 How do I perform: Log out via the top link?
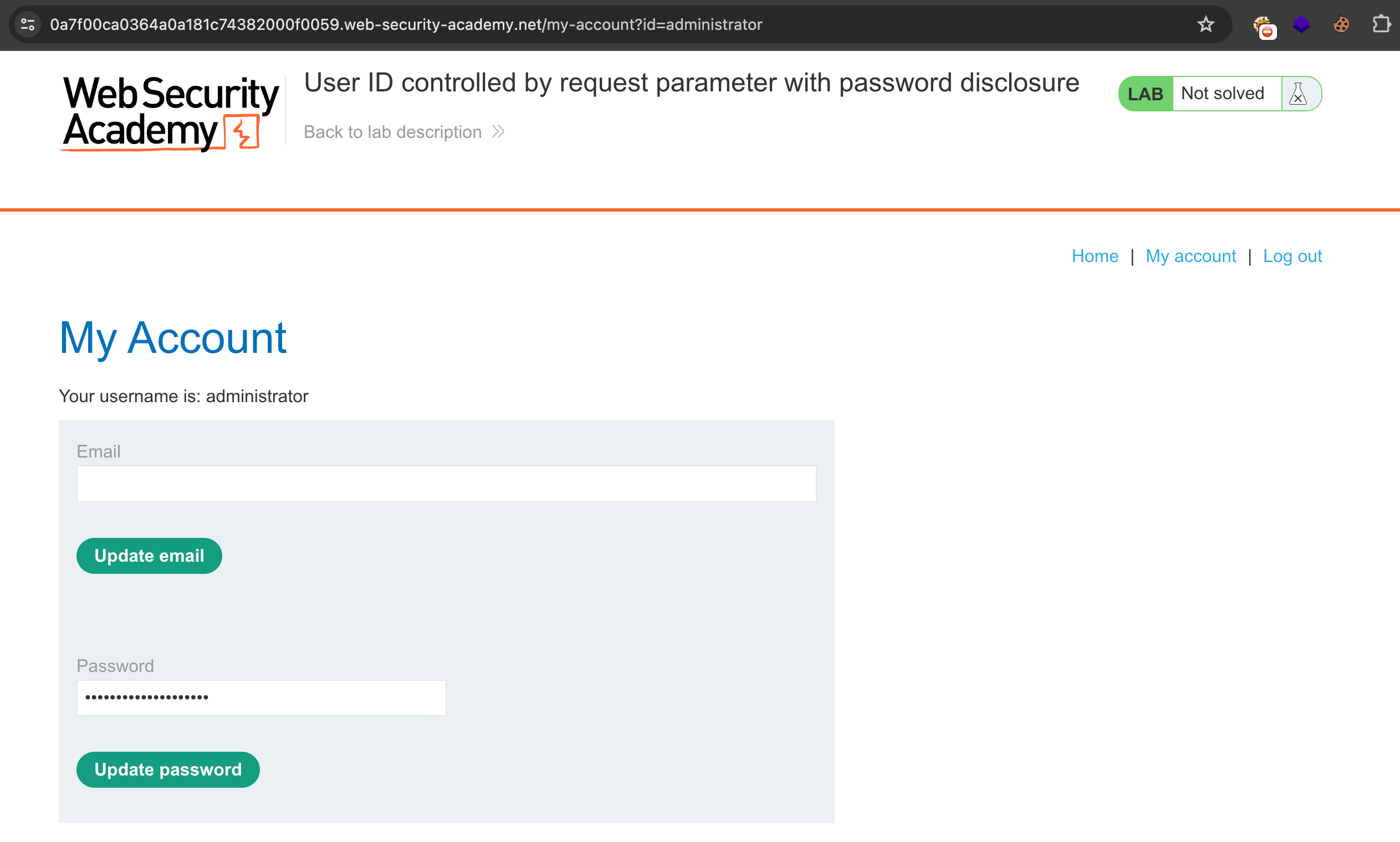pos(1292,256)
